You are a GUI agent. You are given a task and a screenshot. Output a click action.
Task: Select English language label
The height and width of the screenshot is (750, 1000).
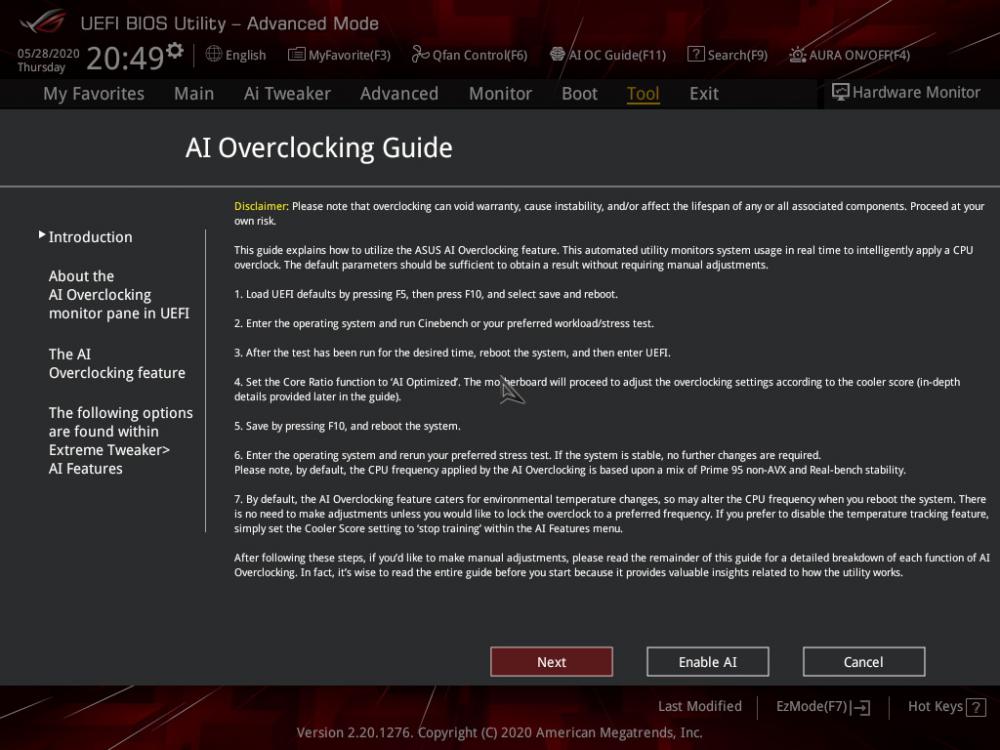[246, 55]
